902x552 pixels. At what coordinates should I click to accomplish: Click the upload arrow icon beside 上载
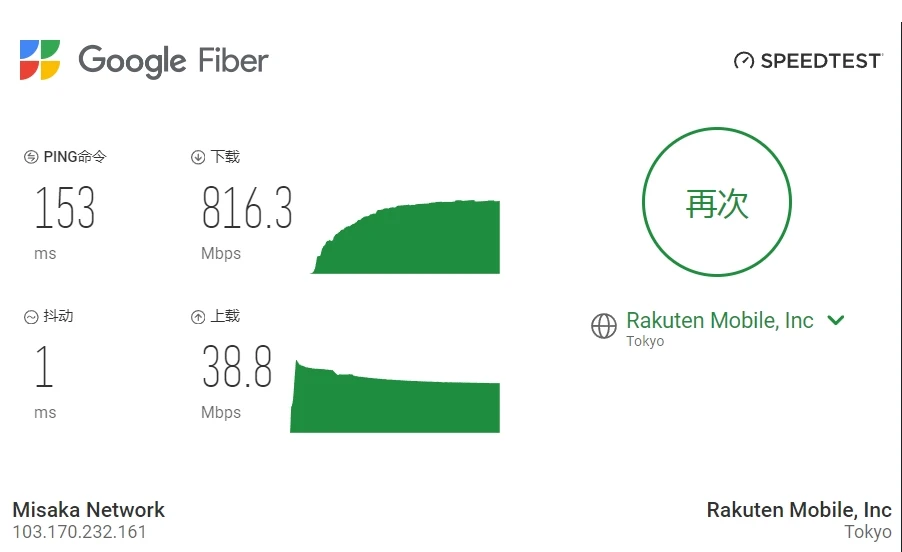pos(198,317)
